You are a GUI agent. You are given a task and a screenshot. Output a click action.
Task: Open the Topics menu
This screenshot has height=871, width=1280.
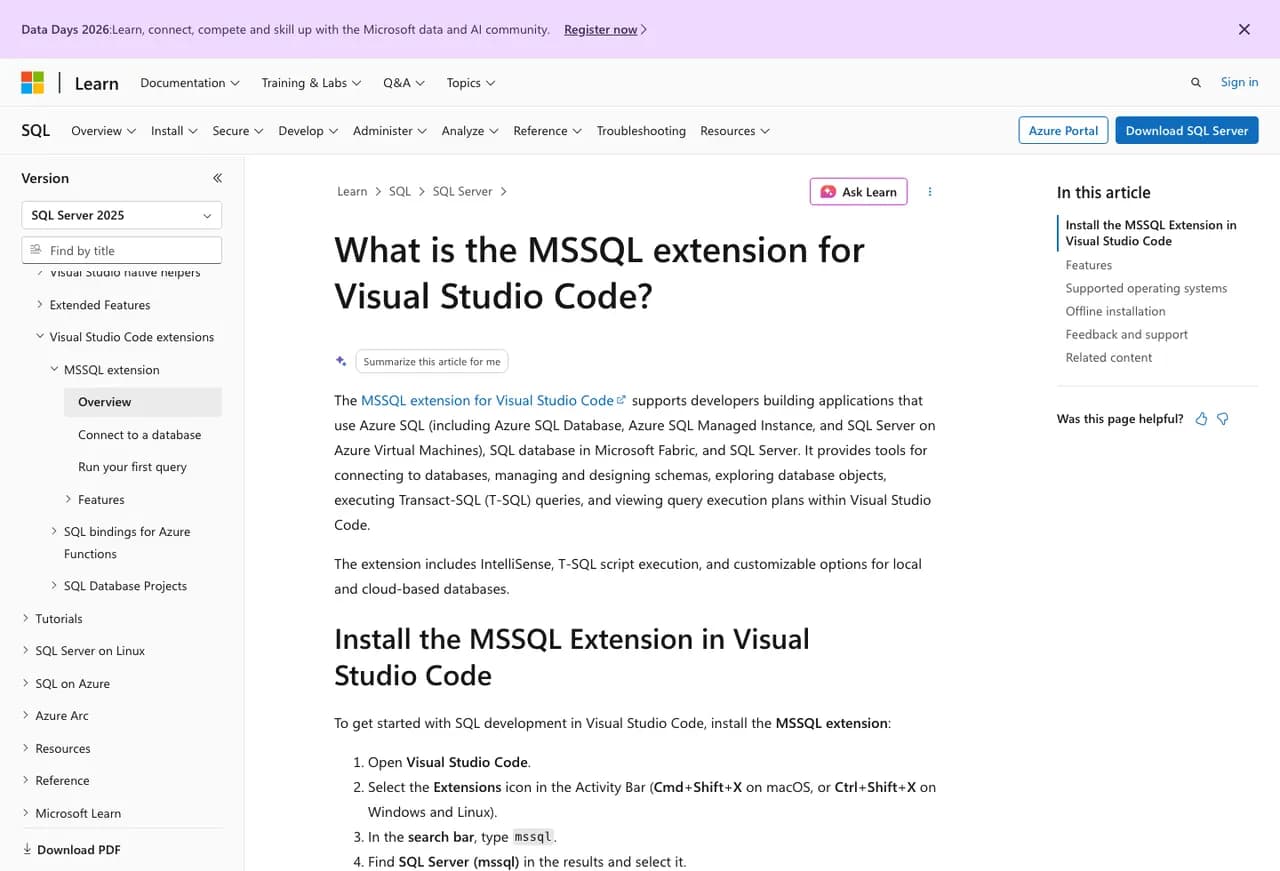click(x=471, y=83)
